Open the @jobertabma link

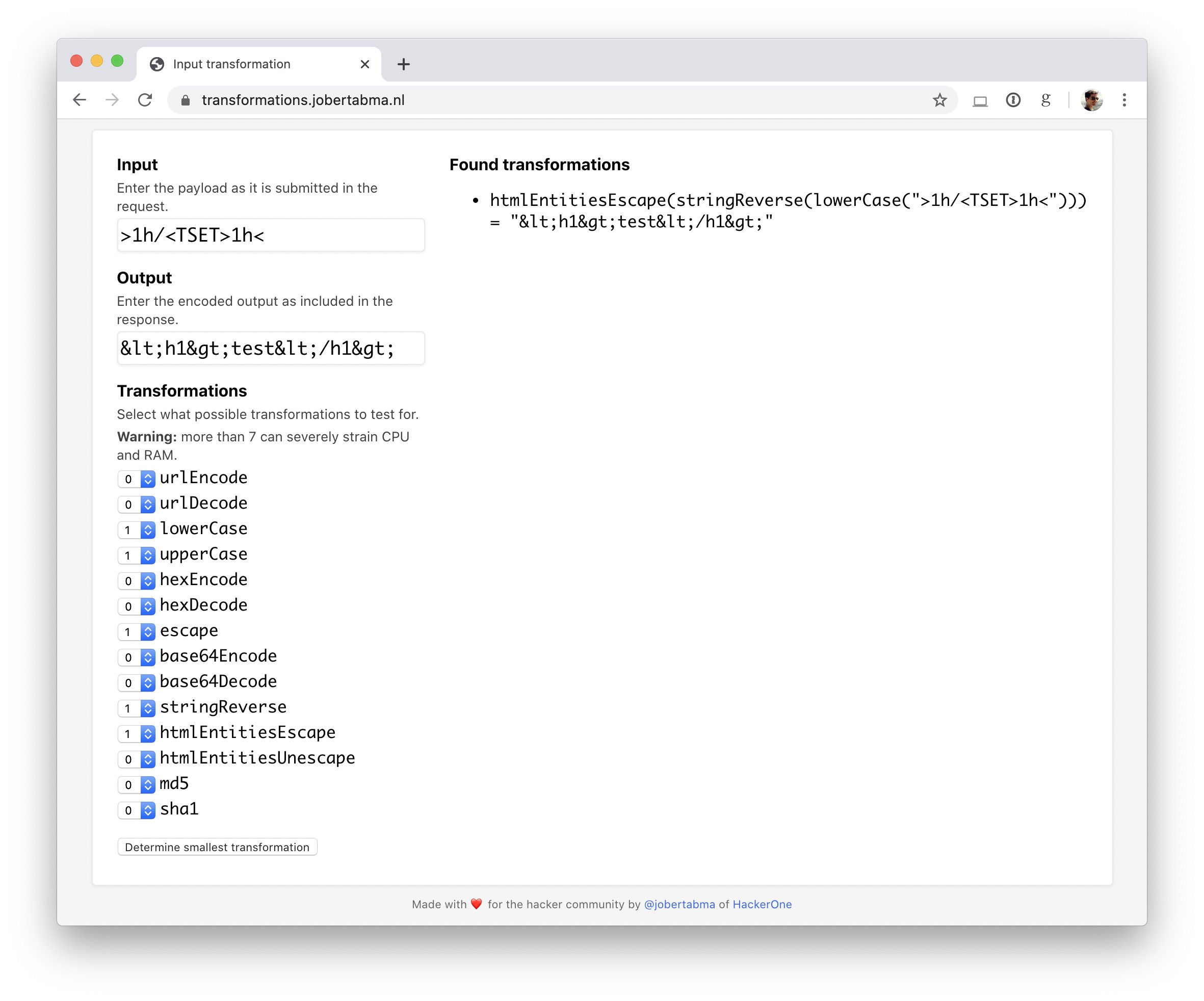679,904
